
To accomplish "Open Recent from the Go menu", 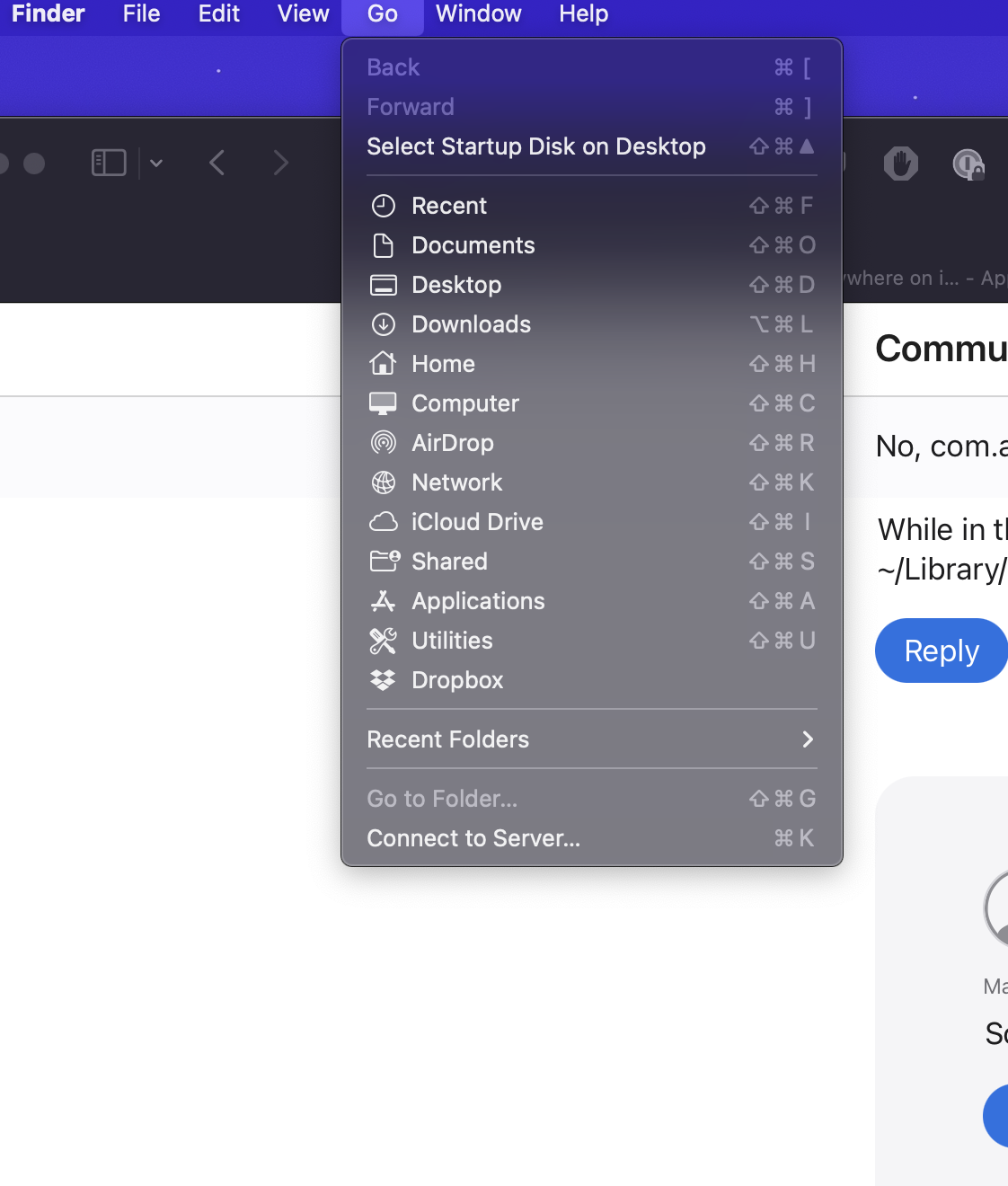I will point(591,206).
